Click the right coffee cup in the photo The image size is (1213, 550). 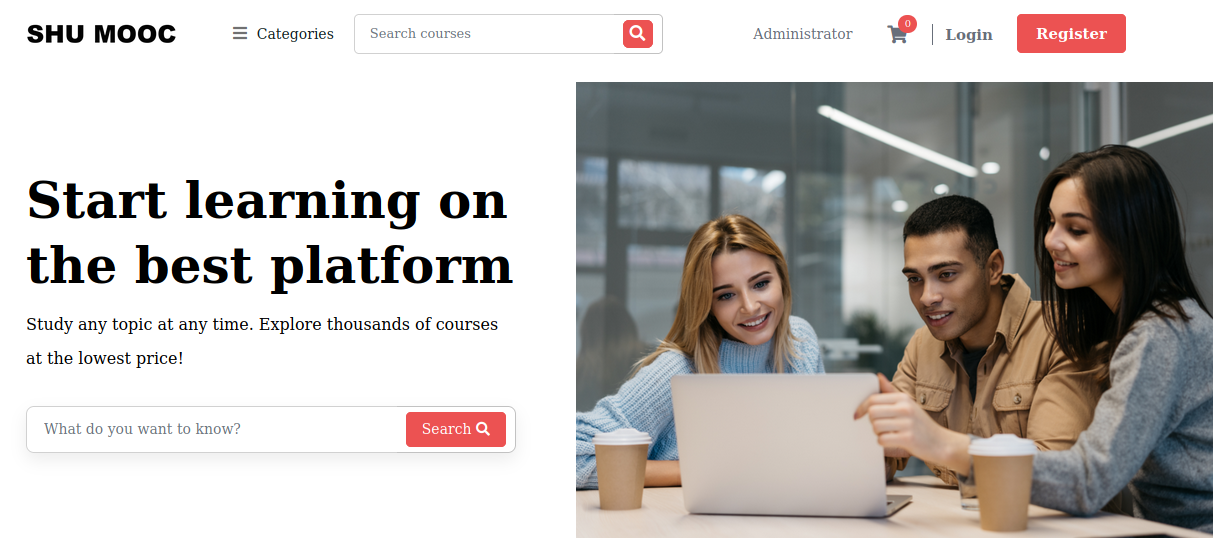[1002, 483]
